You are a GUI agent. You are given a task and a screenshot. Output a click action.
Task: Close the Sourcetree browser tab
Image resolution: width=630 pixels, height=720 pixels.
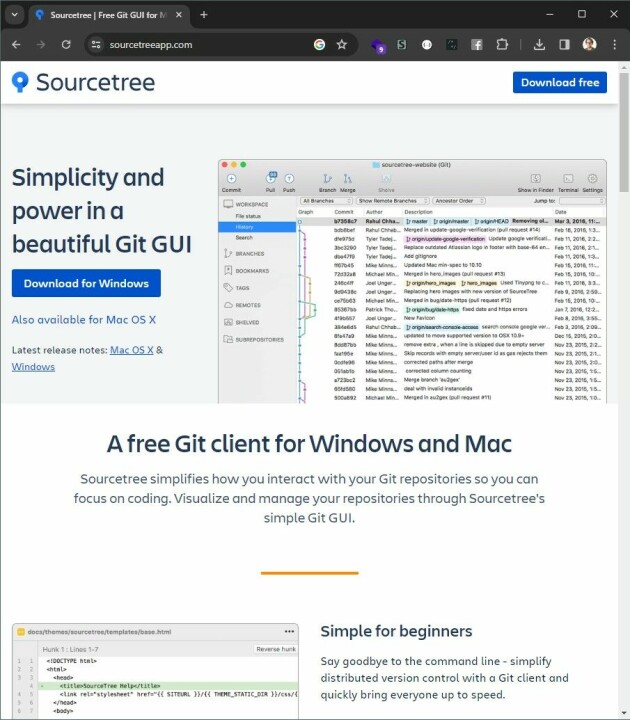point(179,15)
